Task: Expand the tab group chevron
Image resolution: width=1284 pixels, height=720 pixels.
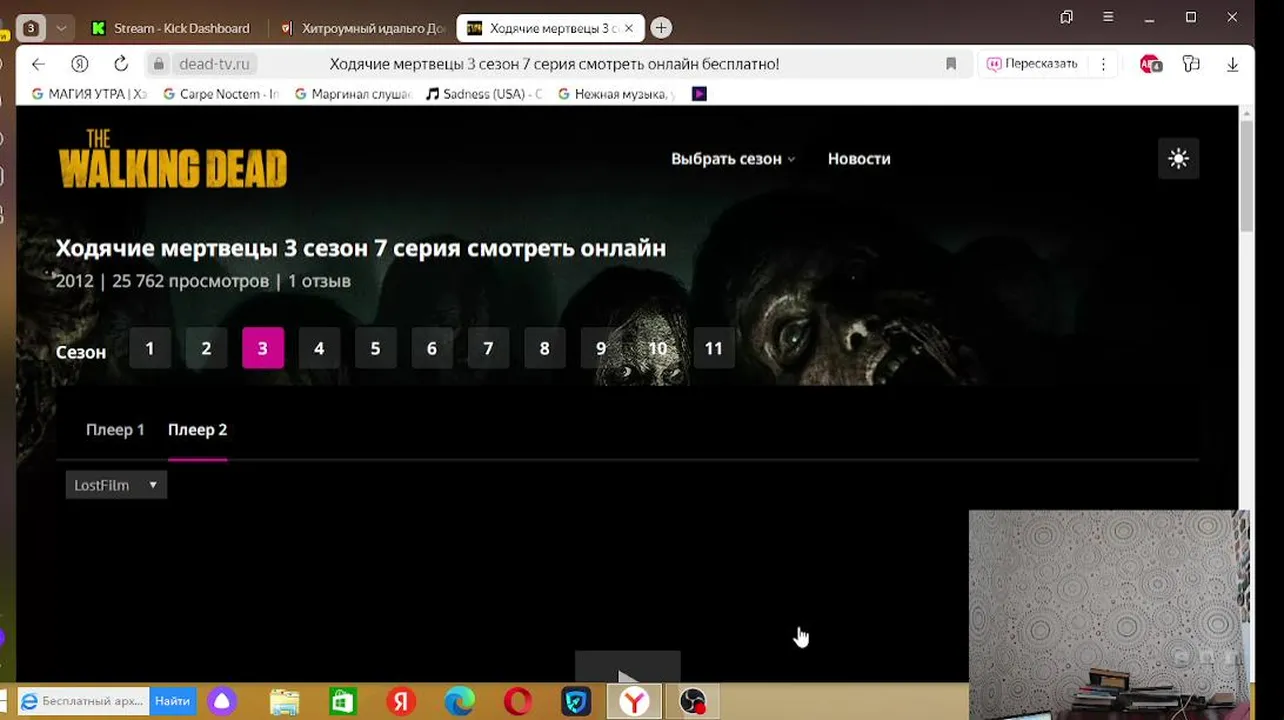Action: (x=61, y=28)
